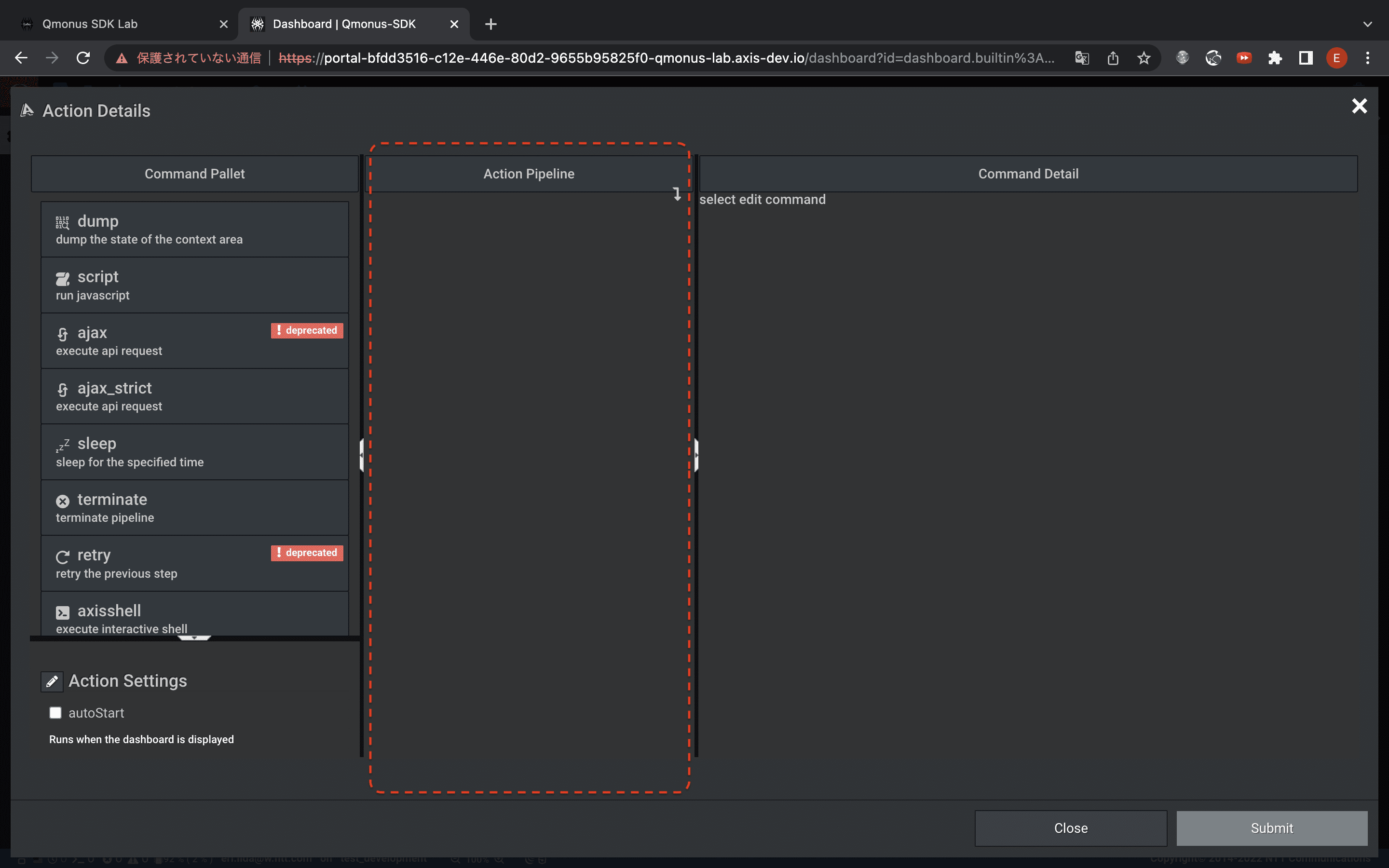Close the Dashboard Qmonus-SDK tab

coord(454,24)
